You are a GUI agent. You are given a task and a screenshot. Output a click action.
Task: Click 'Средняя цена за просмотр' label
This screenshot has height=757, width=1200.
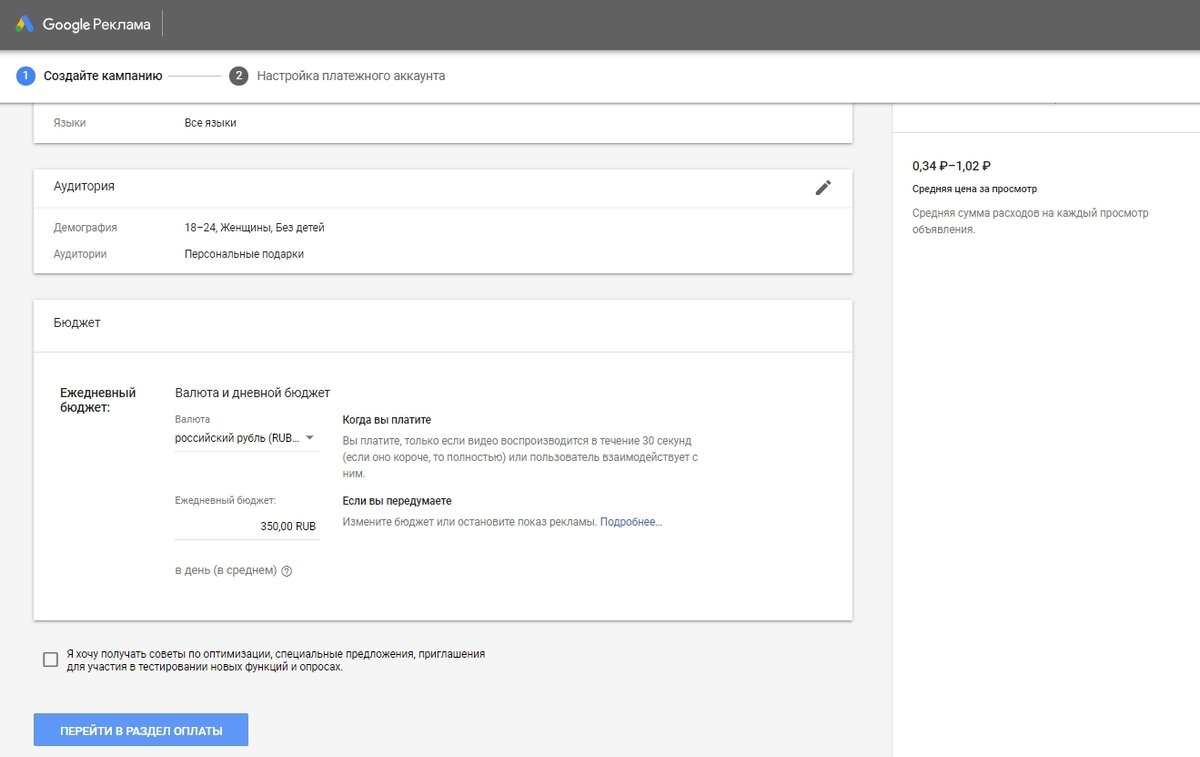[x=975, y=189]
